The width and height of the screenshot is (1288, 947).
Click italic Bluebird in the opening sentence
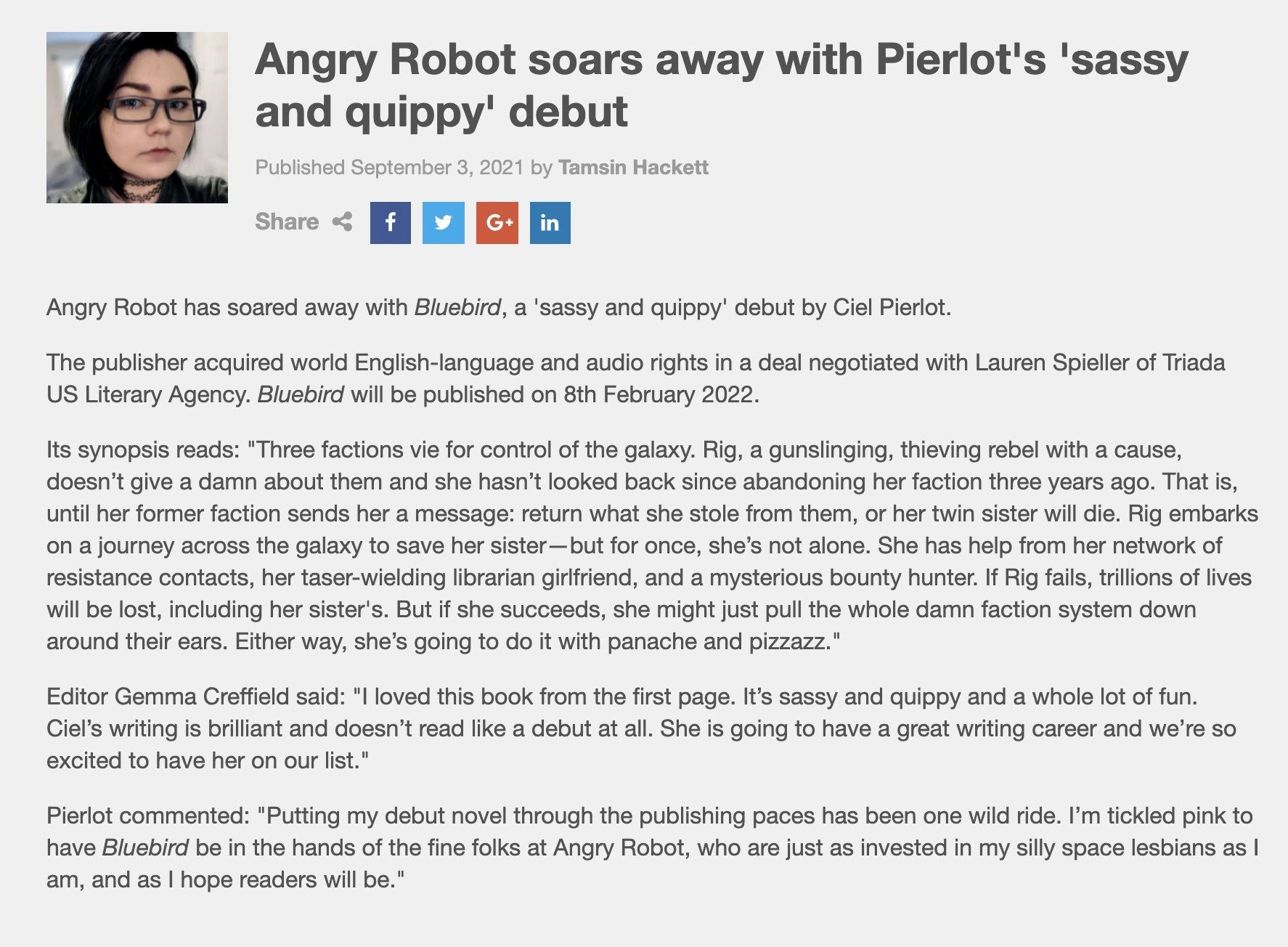(457, 307)
